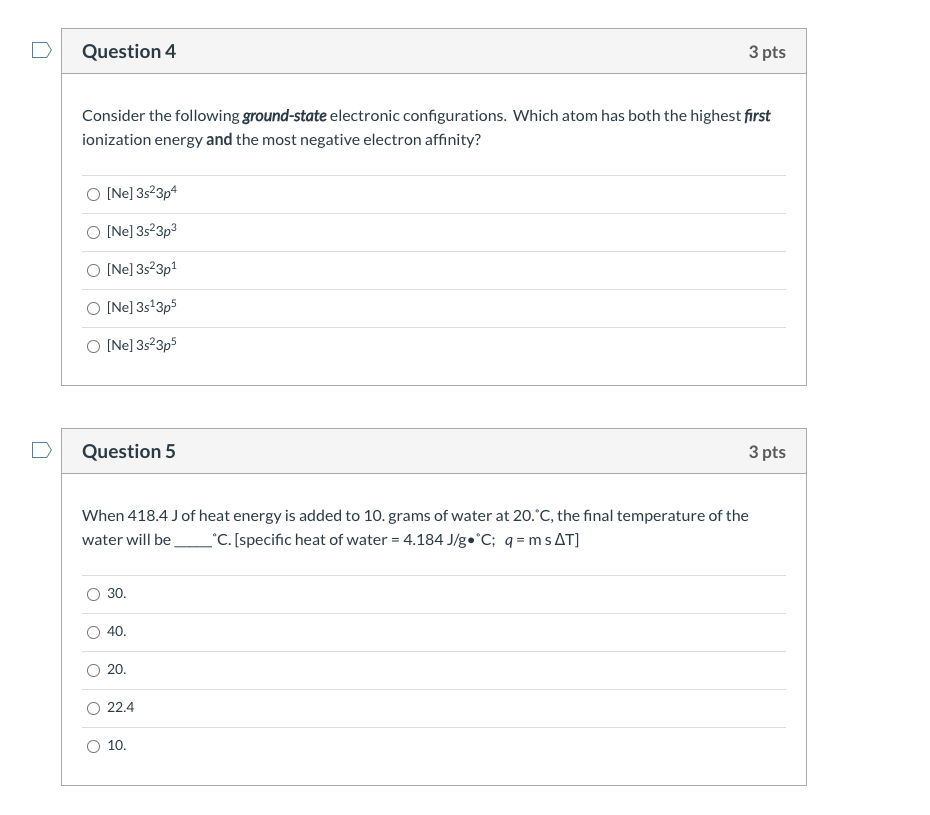Select answer [Ne] 3s²3p³ in Question 4
930x815 pixels.
[93, 232]
